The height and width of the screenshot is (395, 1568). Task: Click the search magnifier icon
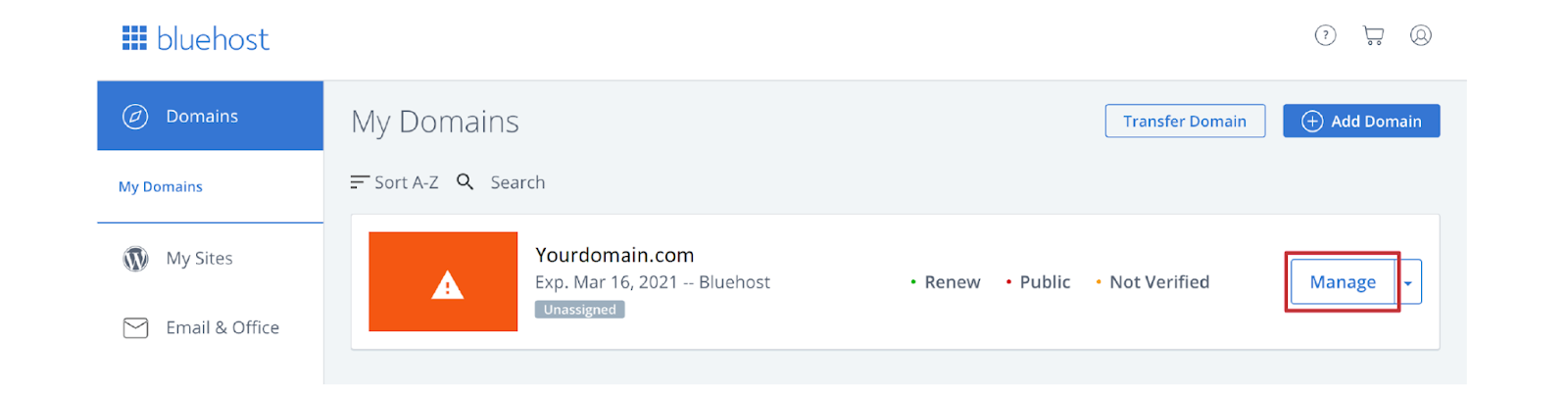coord(465,182)
